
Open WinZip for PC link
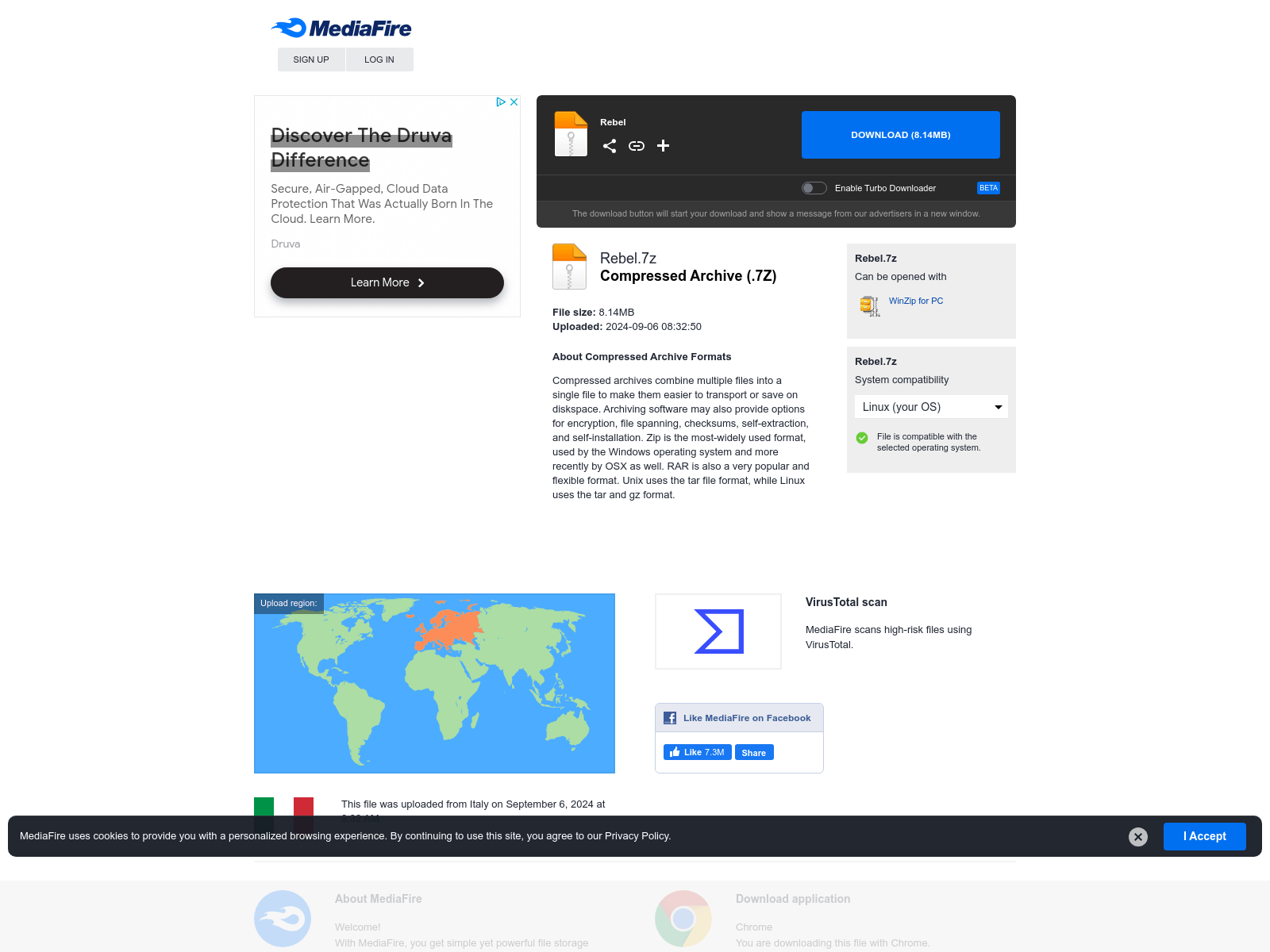pos(916,301)
